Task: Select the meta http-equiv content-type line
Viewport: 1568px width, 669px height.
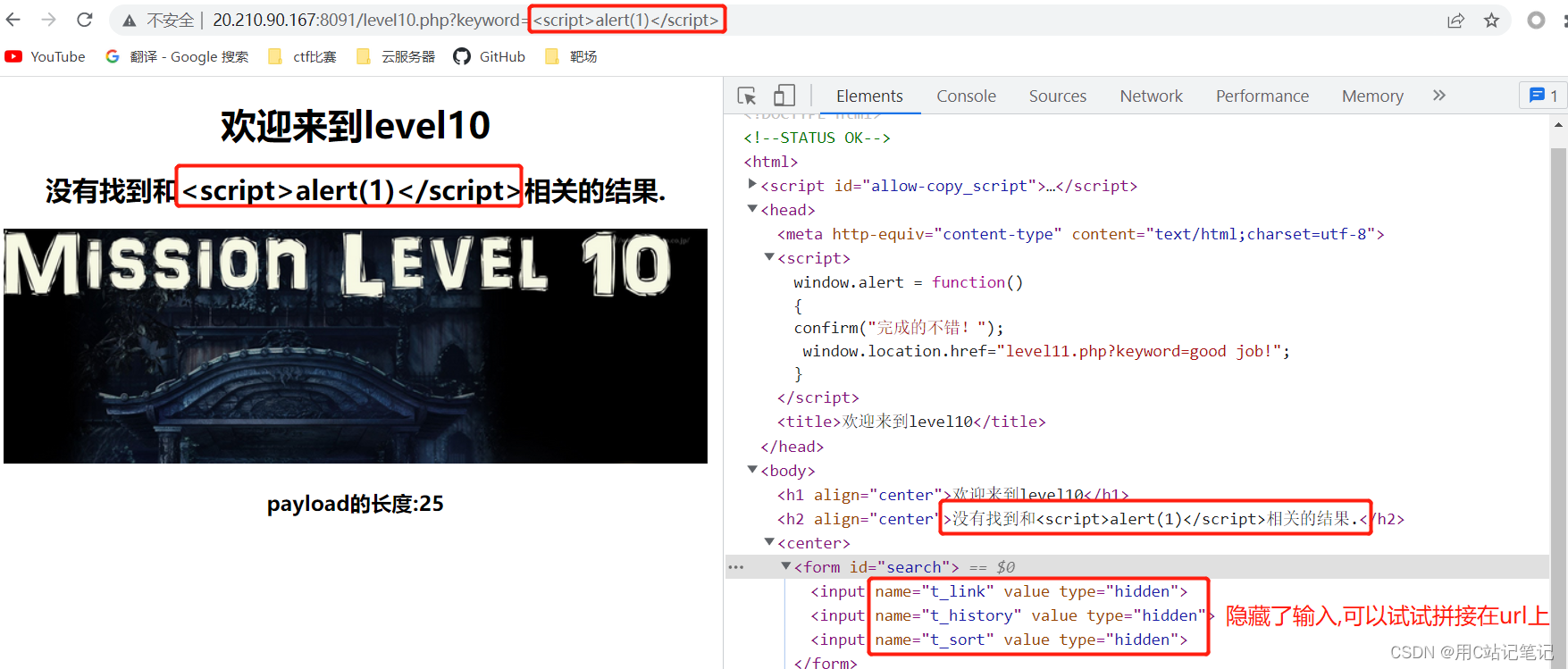Action: 1080,234
